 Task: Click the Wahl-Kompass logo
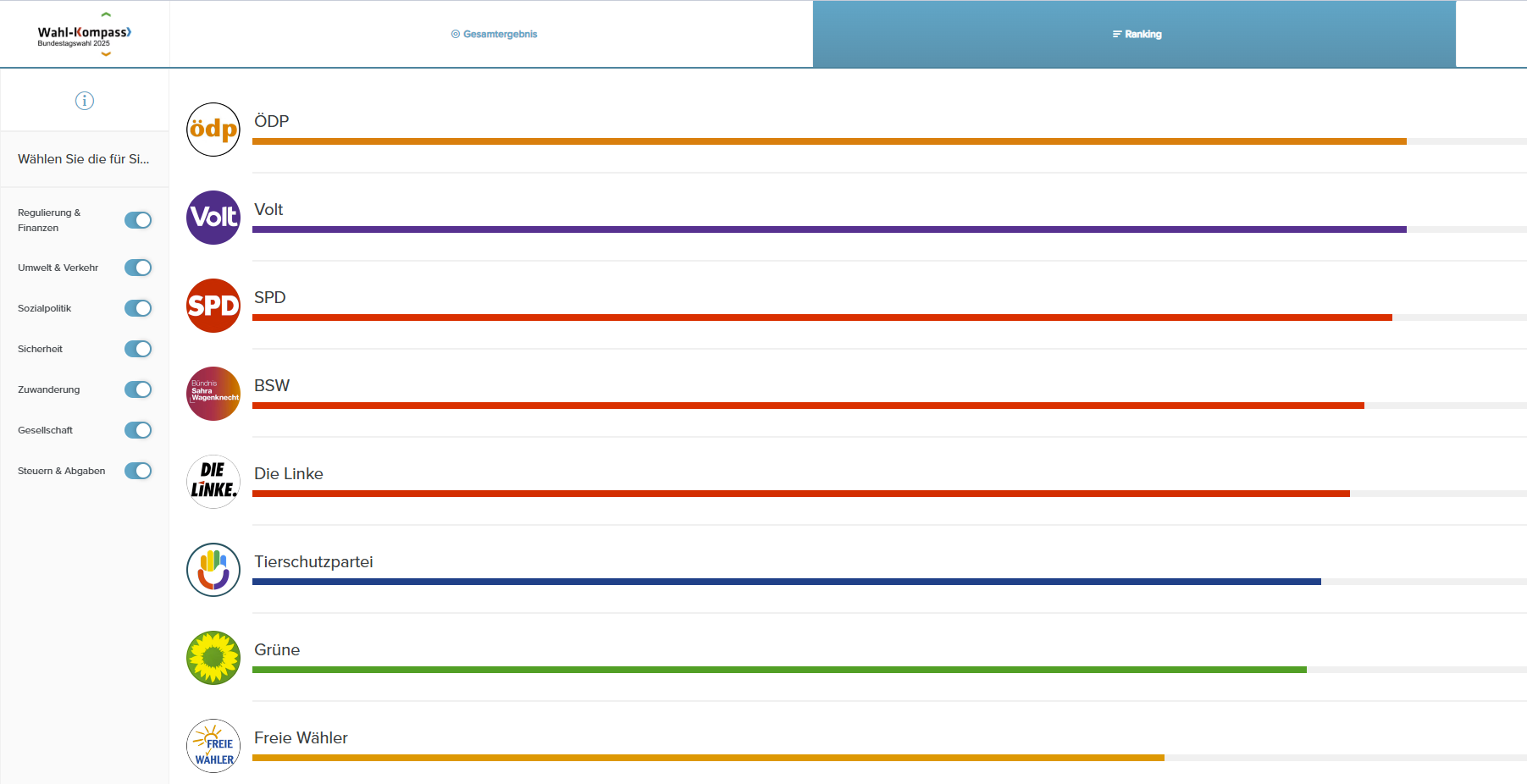[x=85, y=36]
